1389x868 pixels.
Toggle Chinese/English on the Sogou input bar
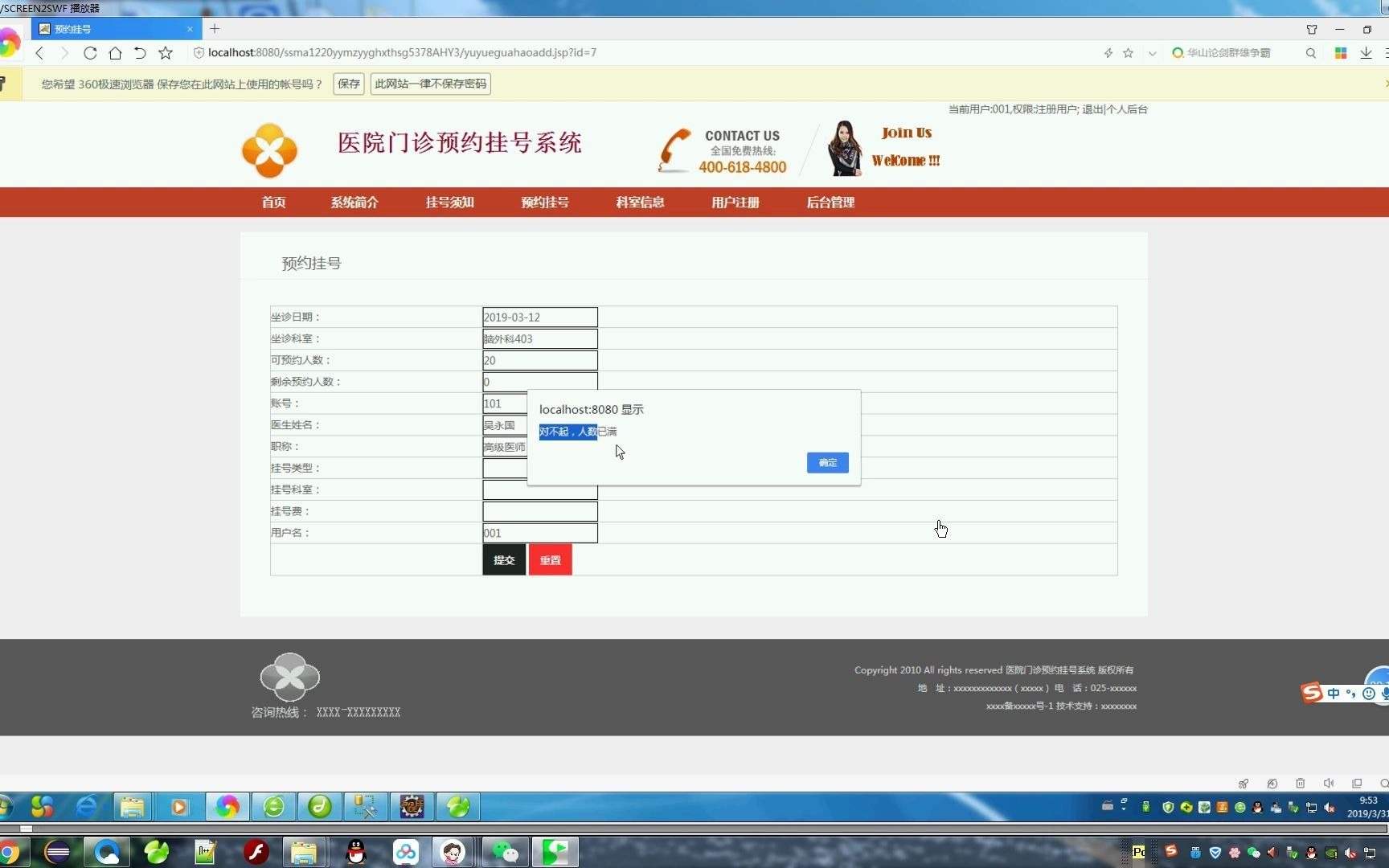point(1333,693)
